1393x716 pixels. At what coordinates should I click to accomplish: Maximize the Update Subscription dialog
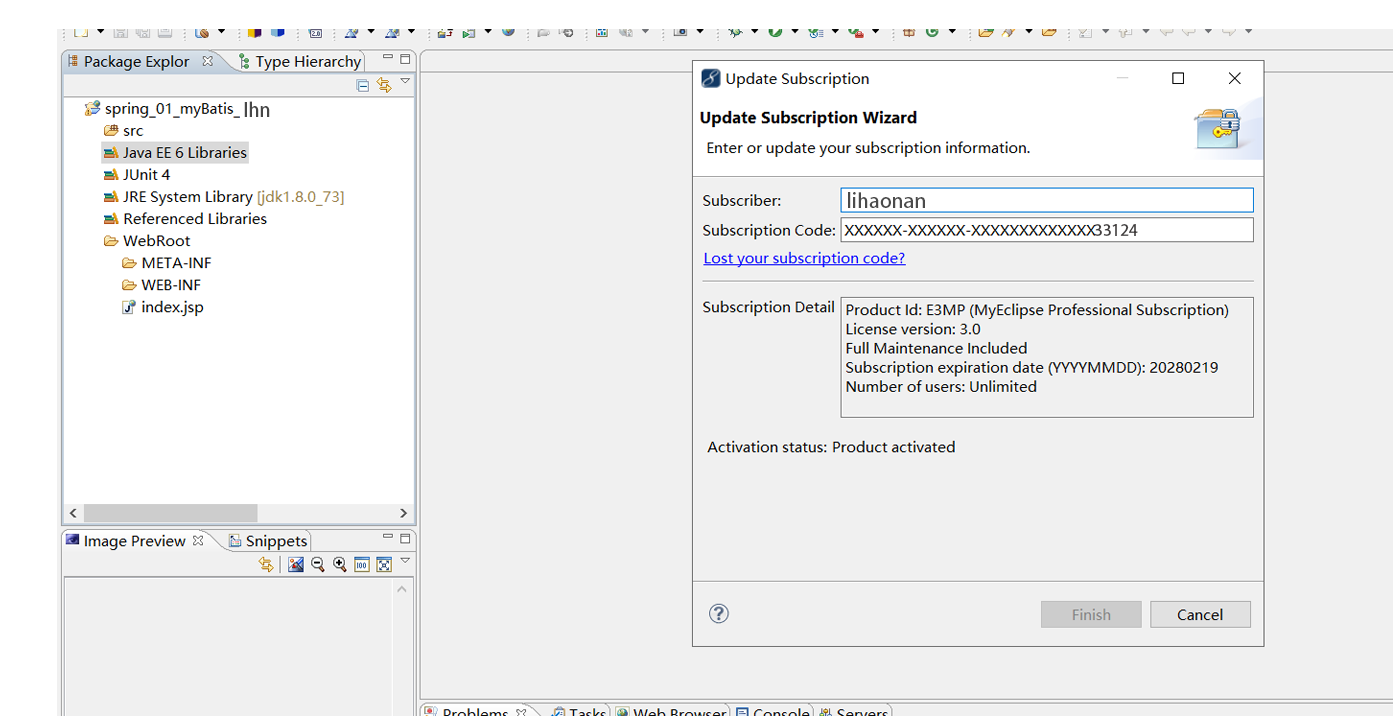click(x=1178, y=79)
